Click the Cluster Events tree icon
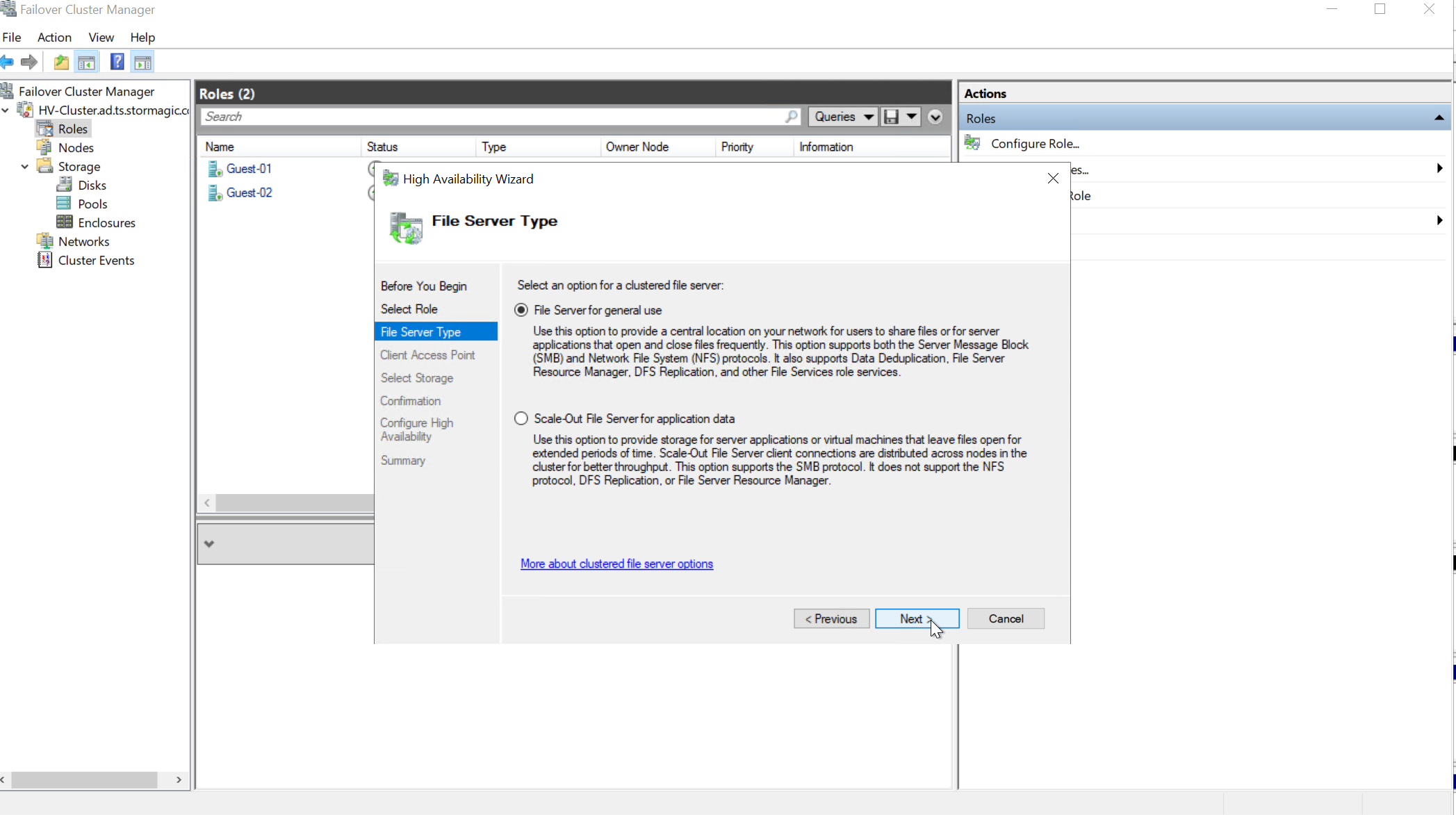Viewport: 1456px width, 815px height. 45,260
